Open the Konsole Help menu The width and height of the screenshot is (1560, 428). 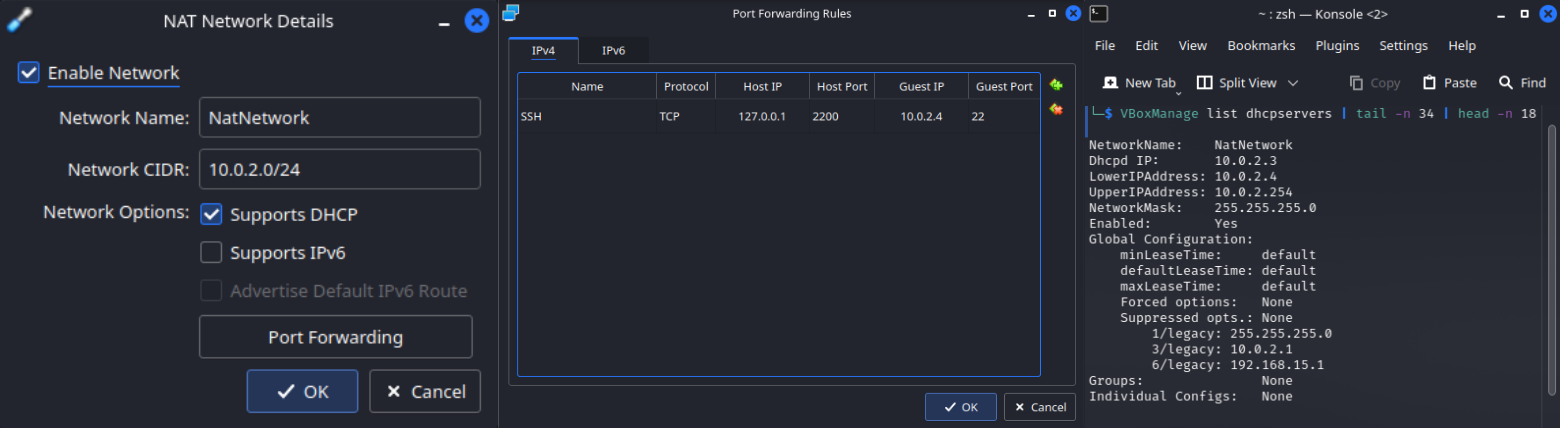click(1462, 46)
